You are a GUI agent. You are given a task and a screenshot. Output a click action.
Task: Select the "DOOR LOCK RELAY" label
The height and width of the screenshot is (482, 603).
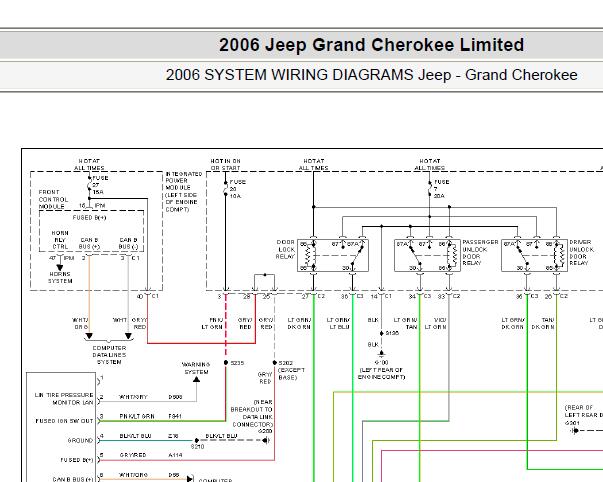[285, 249]
